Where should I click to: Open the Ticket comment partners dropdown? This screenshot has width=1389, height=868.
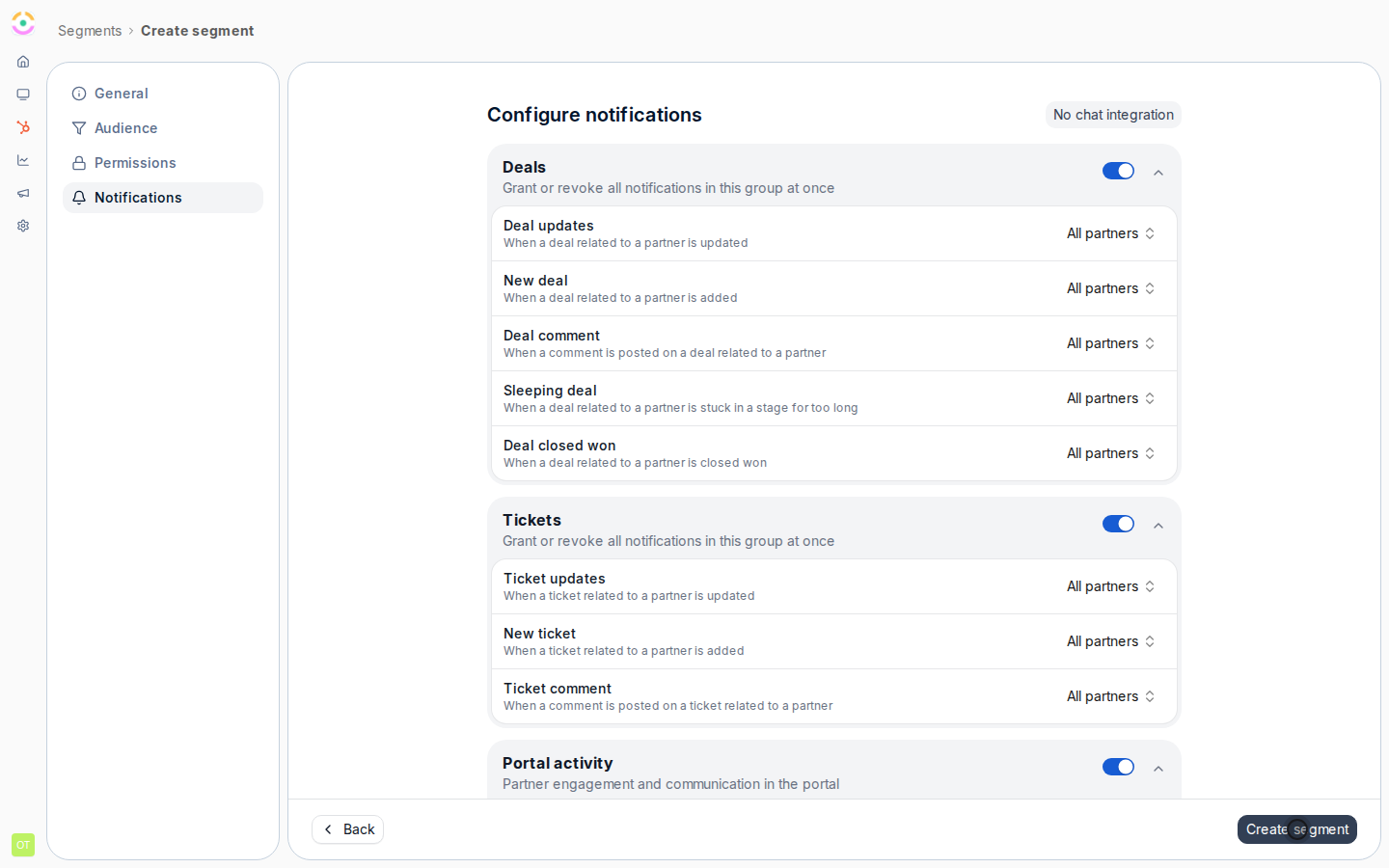click(1111, 696)
